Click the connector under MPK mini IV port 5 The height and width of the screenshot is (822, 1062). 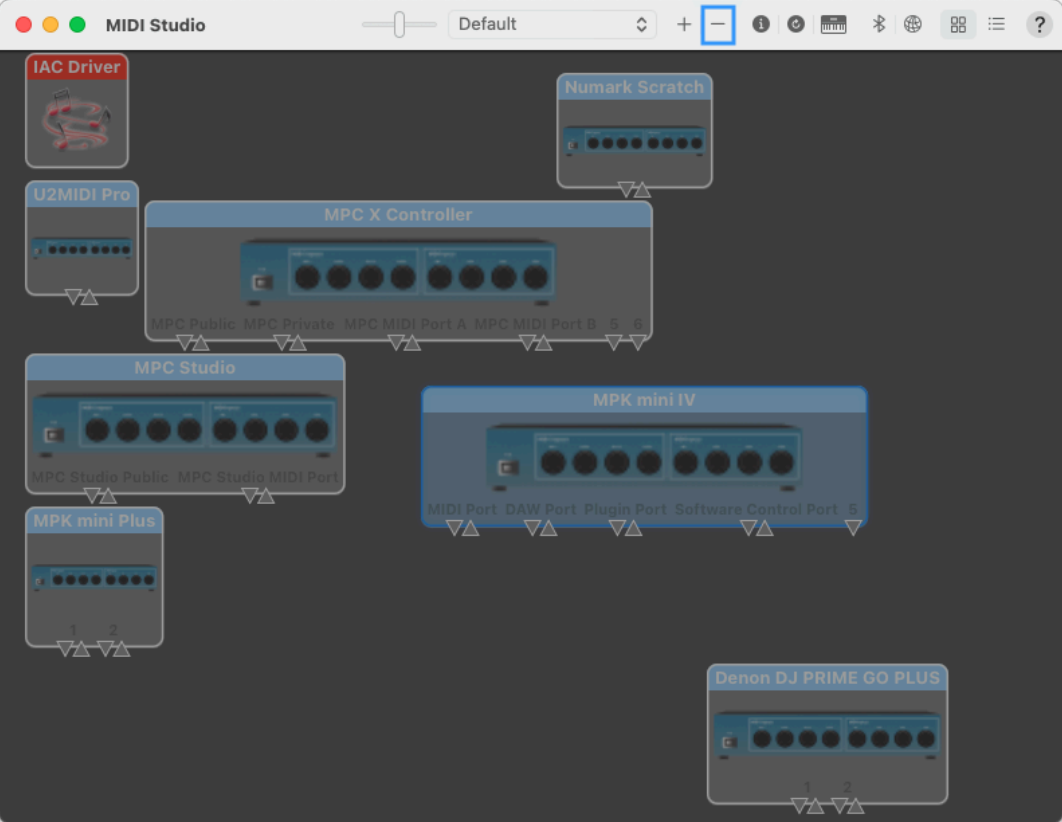pyautogui.click(x=853, y=528)
